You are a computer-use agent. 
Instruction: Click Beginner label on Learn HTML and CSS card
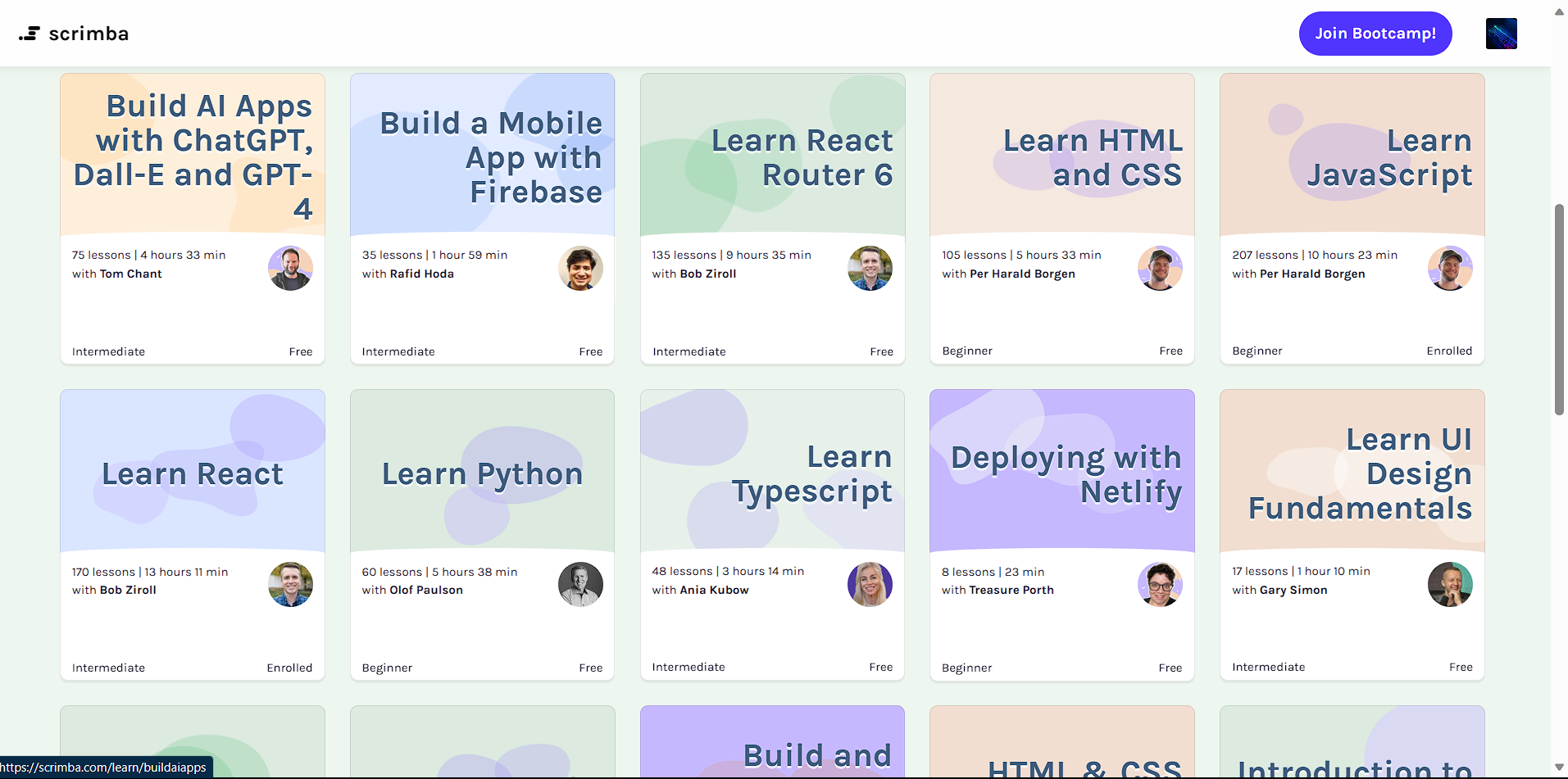coord(967,351)
